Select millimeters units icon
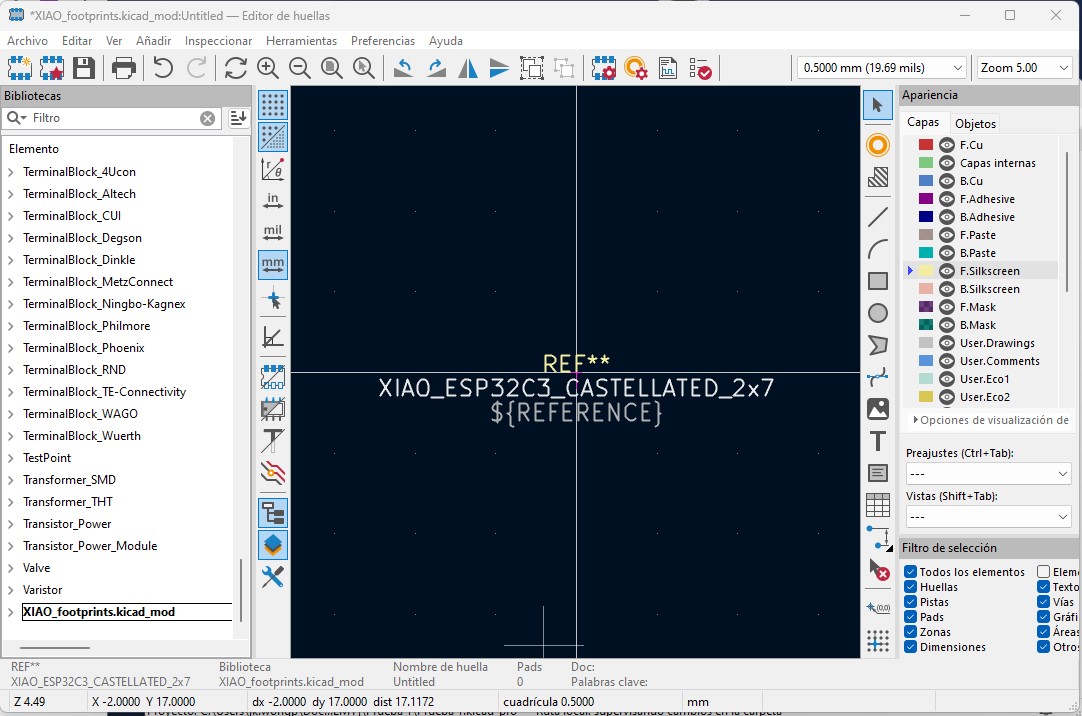The image size is (1082, 716). pos(273,264)
